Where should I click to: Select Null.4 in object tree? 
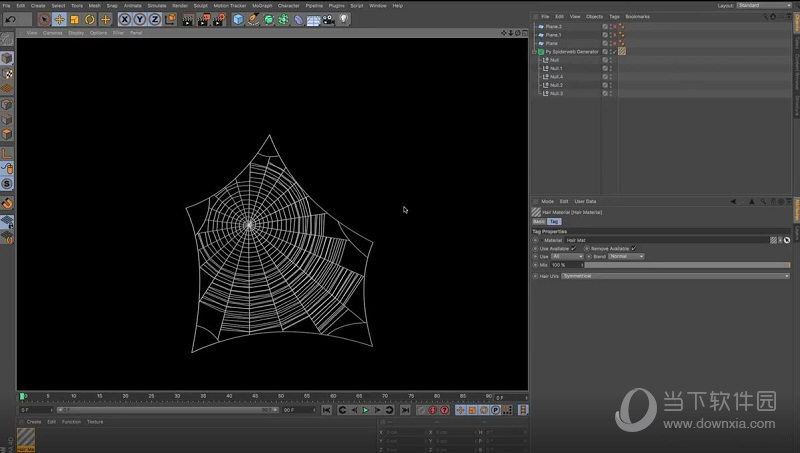(556, 77)
